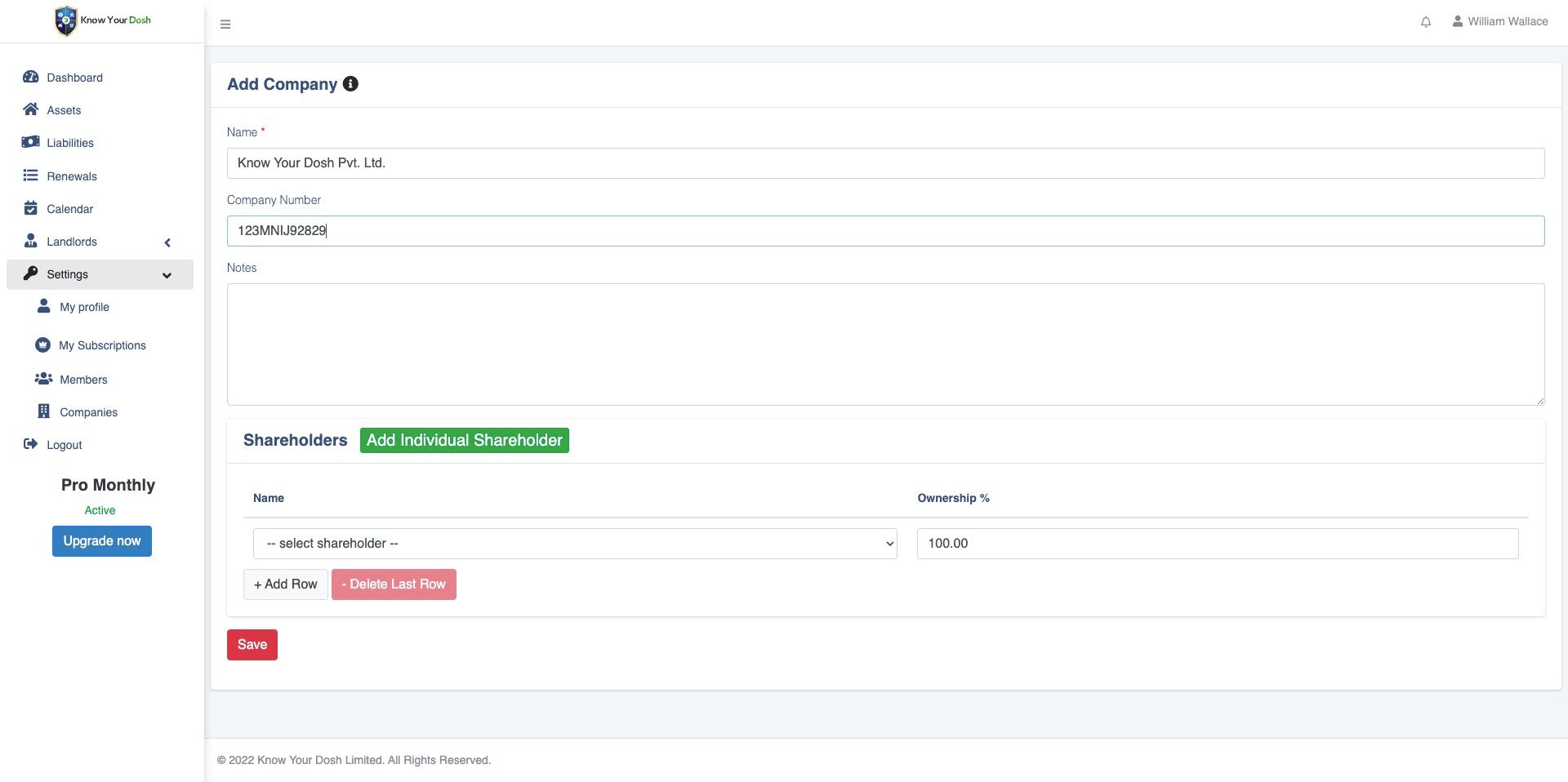
Task: Select the Settings menu item
Action: click(x=101, y=274)
